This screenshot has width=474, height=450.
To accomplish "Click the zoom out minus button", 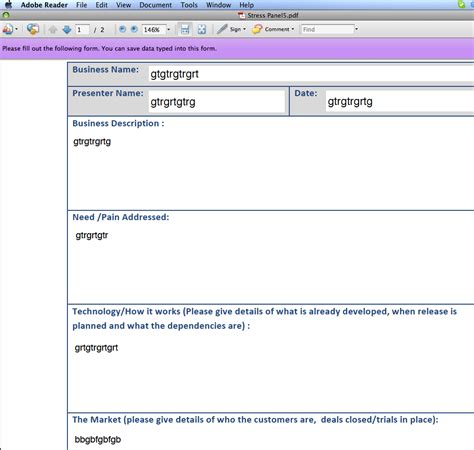I will pos(122,29).
